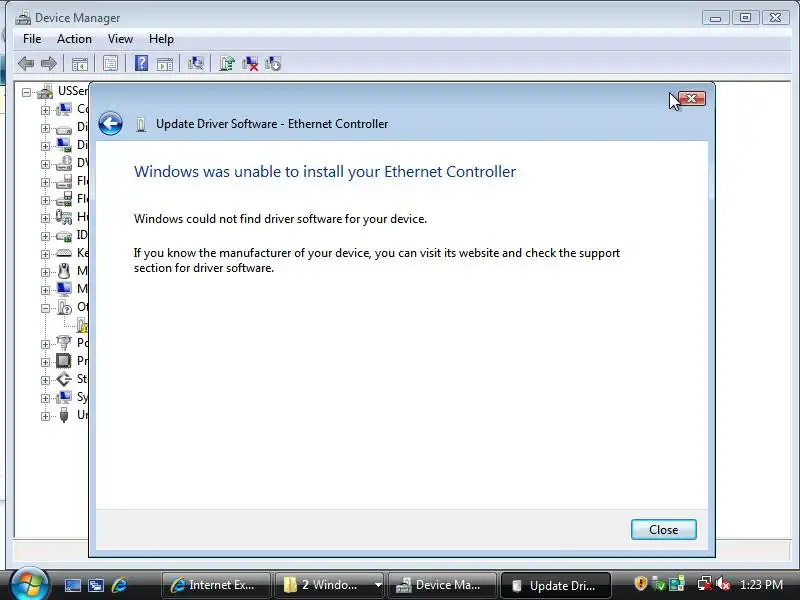800x600 pixels.
Task: Open the Help menu
Action: tap(161, 39)
